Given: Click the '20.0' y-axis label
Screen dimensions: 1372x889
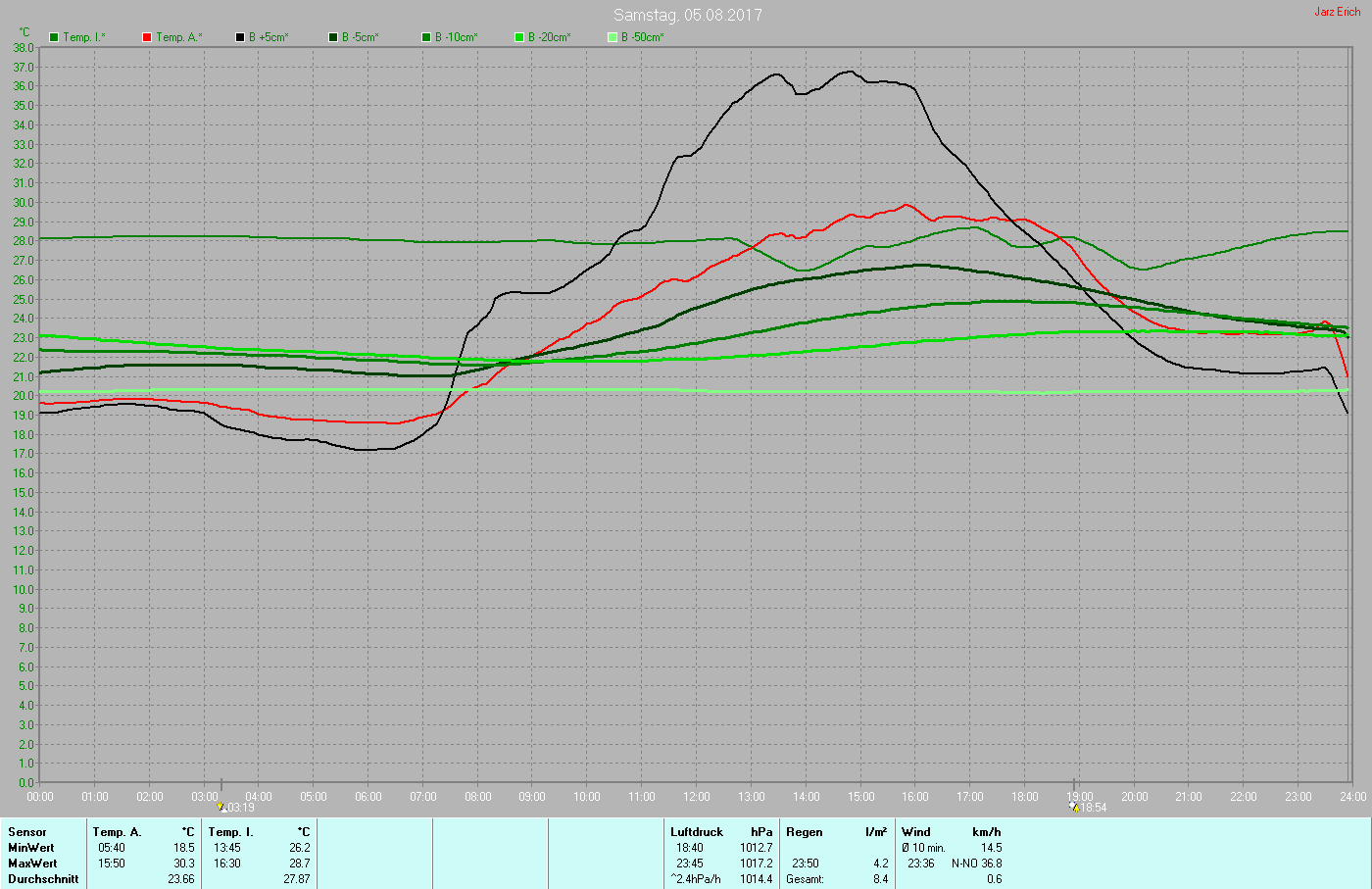Looking at the screenshot, I should click(24, 396).
